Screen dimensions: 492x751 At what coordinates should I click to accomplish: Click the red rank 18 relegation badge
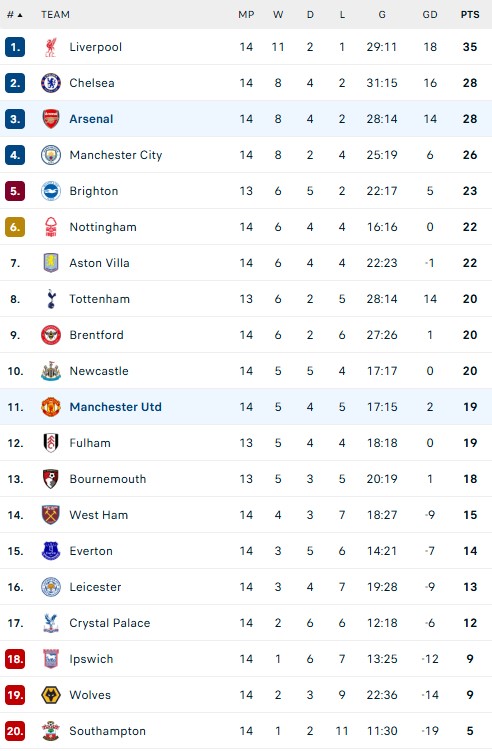(x=15, y=659)
